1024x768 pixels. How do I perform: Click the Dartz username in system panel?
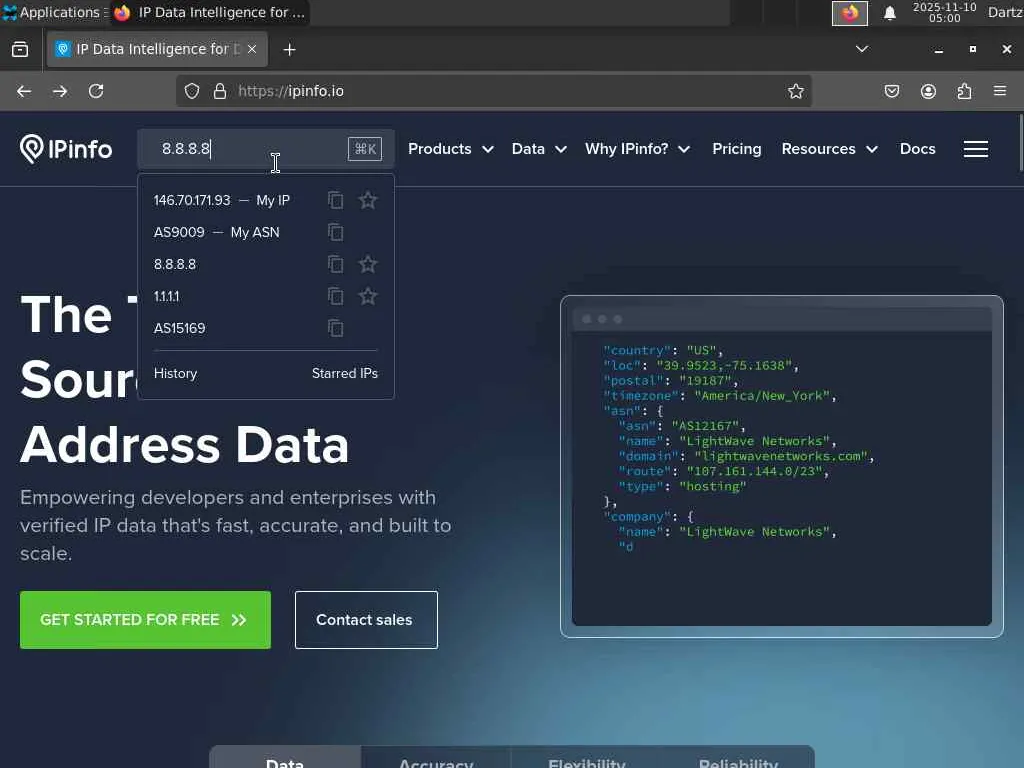(1005, 12)
